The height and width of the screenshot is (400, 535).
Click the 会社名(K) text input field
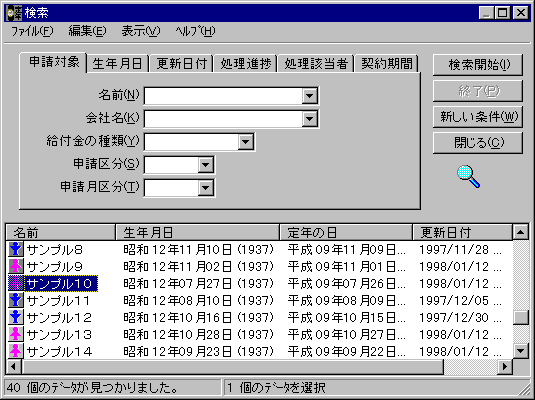tap(223, 119)
